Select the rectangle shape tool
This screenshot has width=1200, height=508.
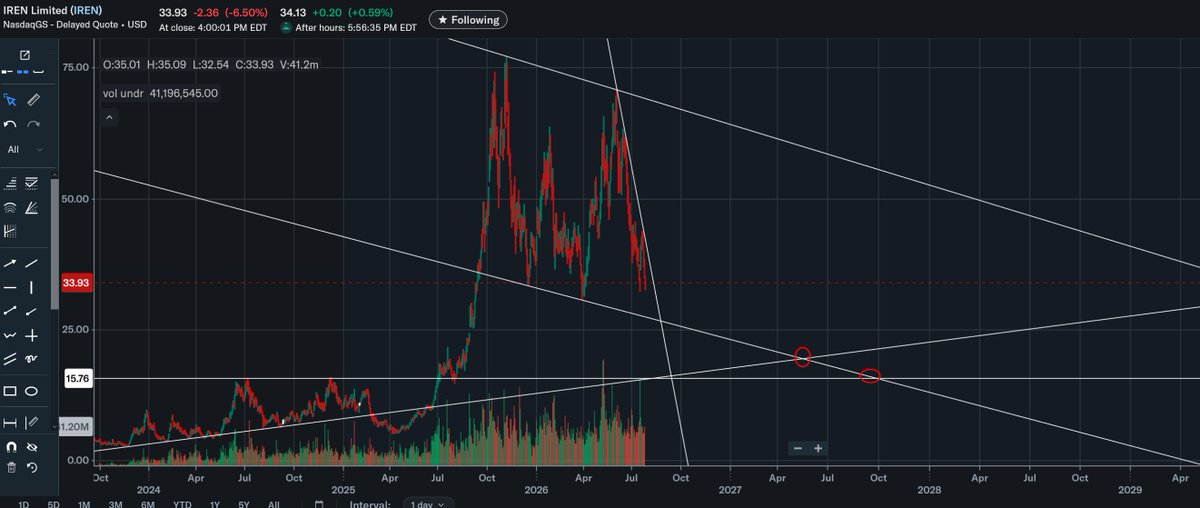click(x=10, y=391)
